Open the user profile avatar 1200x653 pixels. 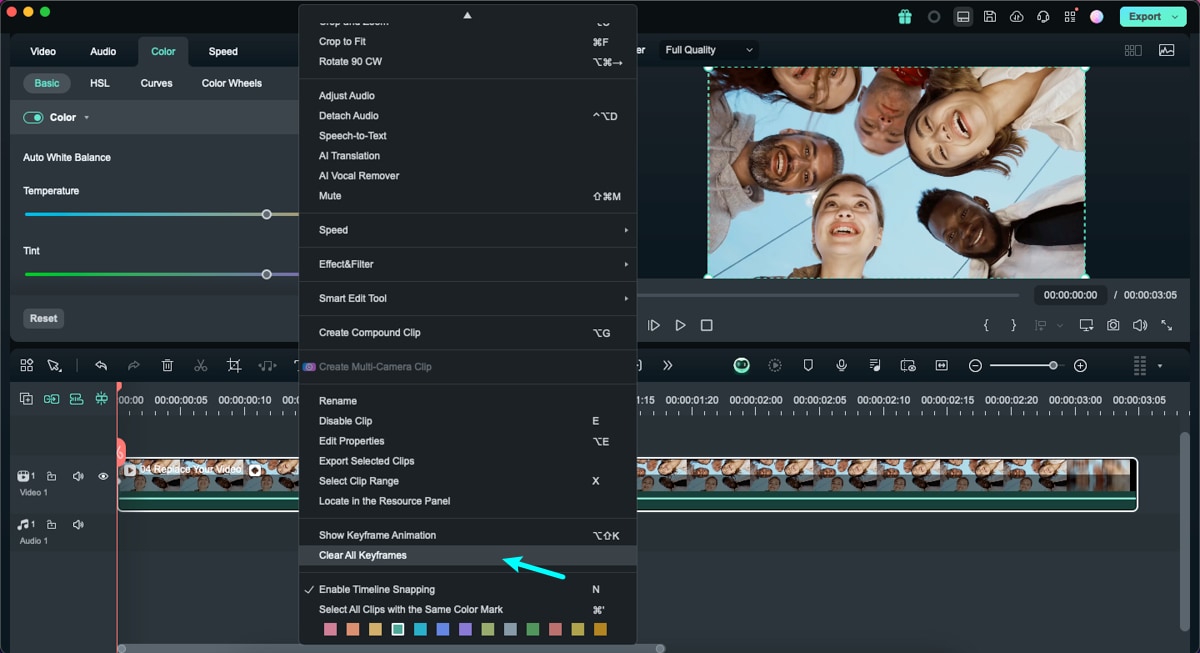point(1097,16)
